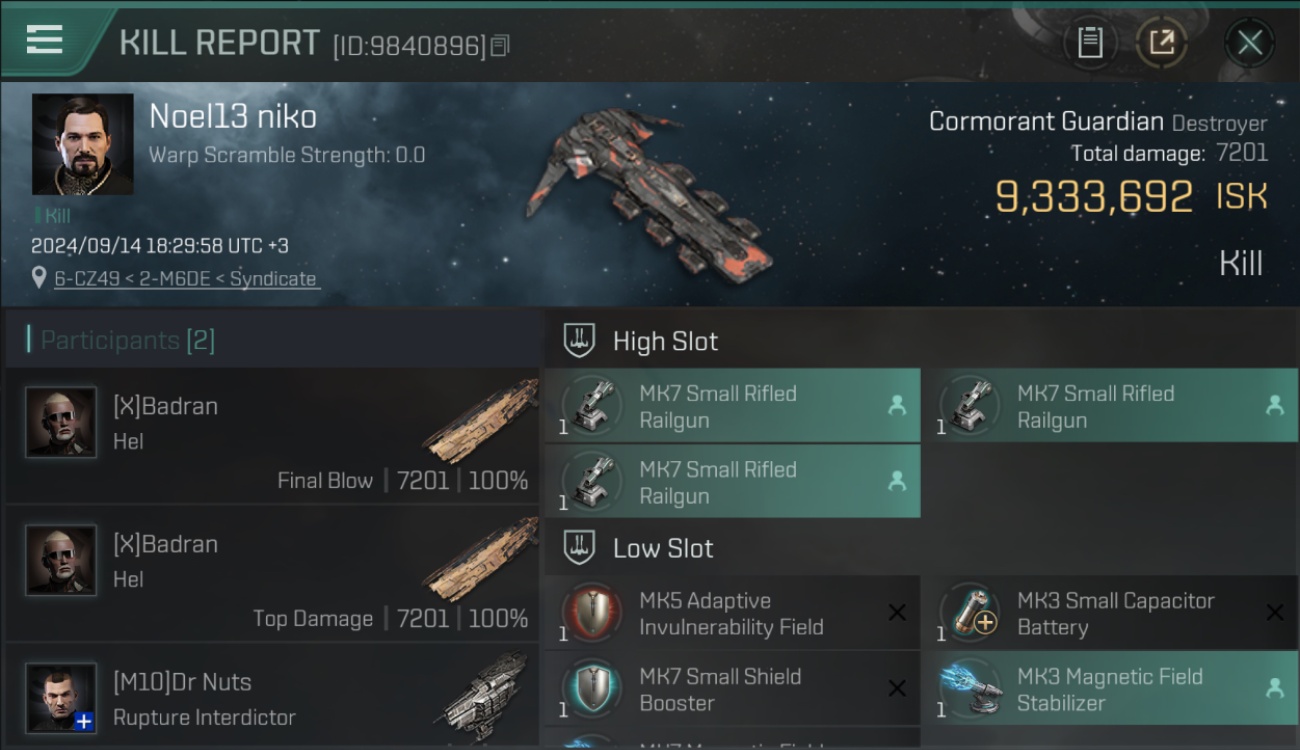Click the High Slot section shield icon
This screenshot has width=1300, height=750.
pos(580,340)
